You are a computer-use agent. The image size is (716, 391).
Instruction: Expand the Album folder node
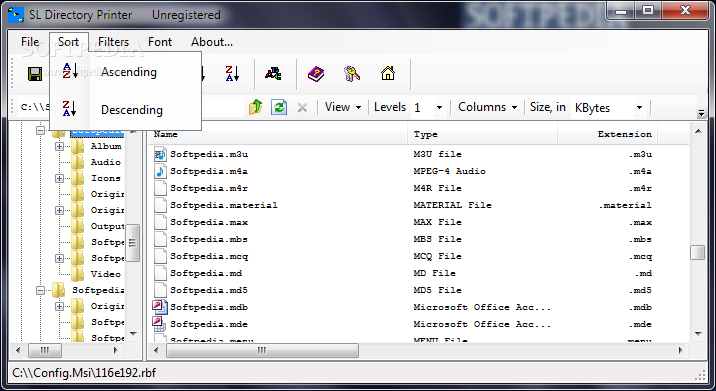[x=59, y=147]
